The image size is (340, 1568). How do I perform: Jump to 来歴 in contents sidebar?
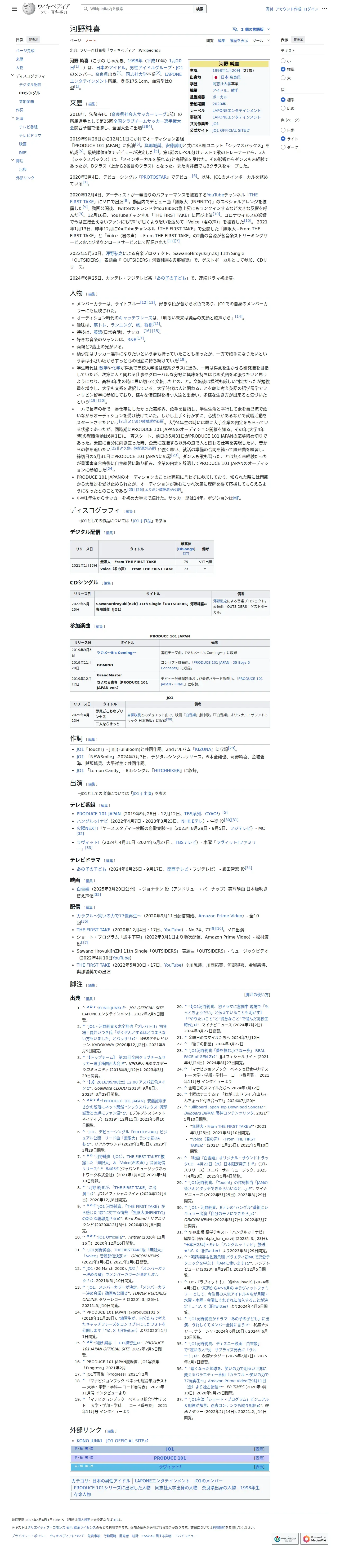(x=20, y=59)
